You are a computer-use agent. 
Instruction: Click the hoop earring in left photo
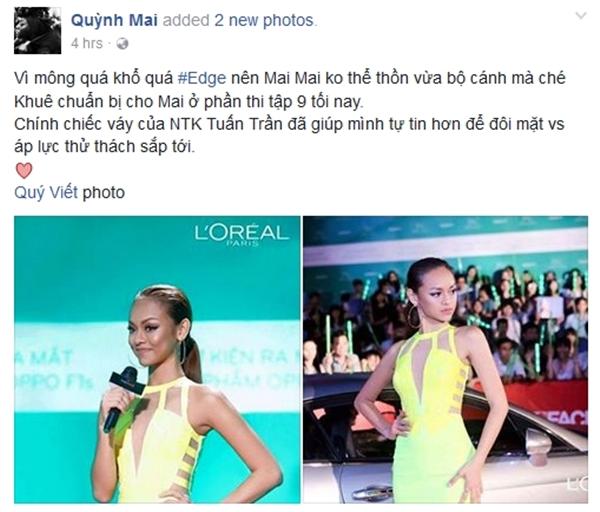(183, 352)
